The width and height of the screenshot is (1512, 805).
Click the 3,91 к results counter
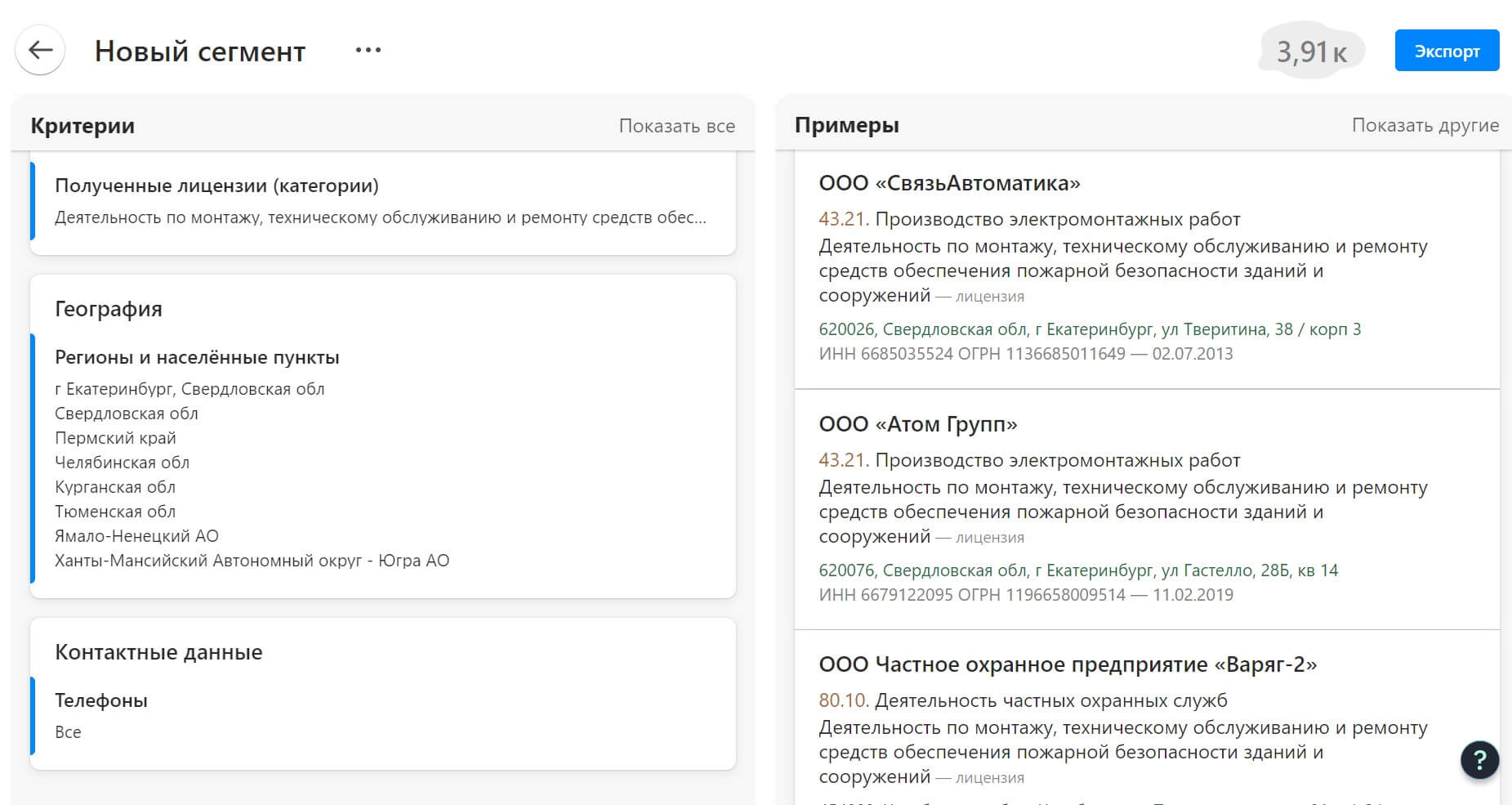click(x=1312, y=51)
